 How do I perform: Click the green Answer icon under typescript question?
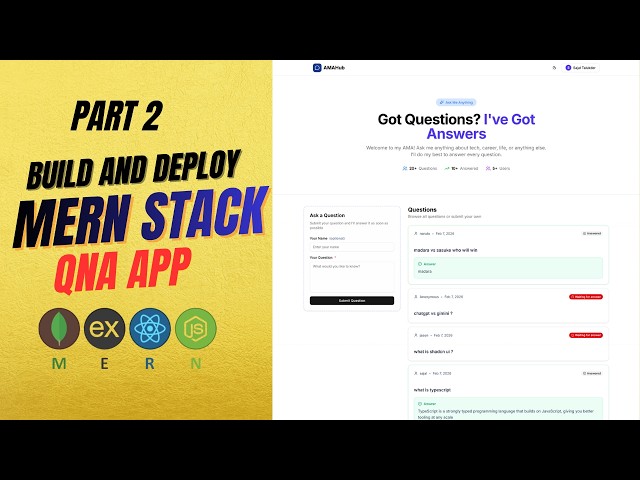(420, 404)
